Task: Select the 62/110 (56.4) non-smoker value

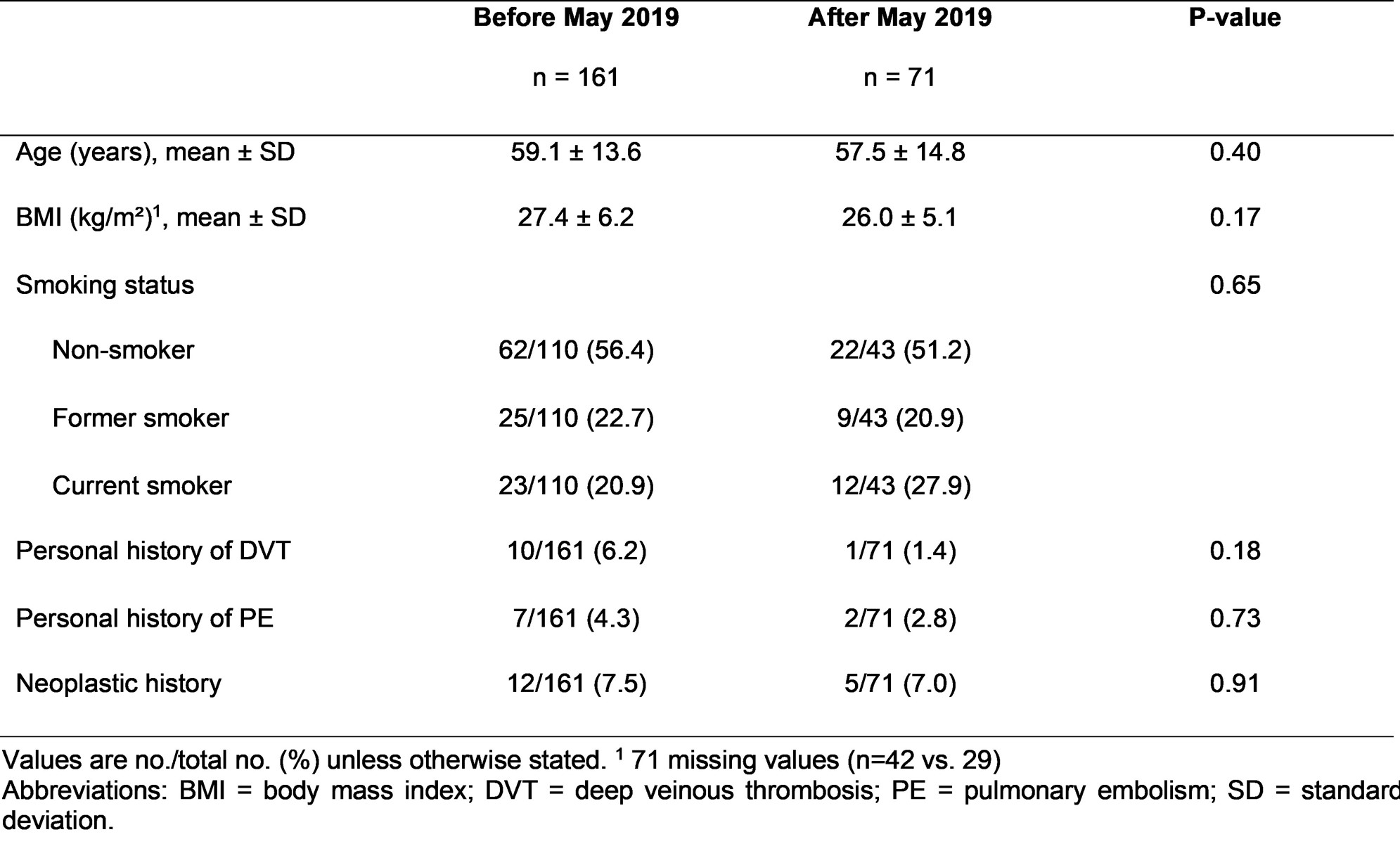Action: (576, 350)
